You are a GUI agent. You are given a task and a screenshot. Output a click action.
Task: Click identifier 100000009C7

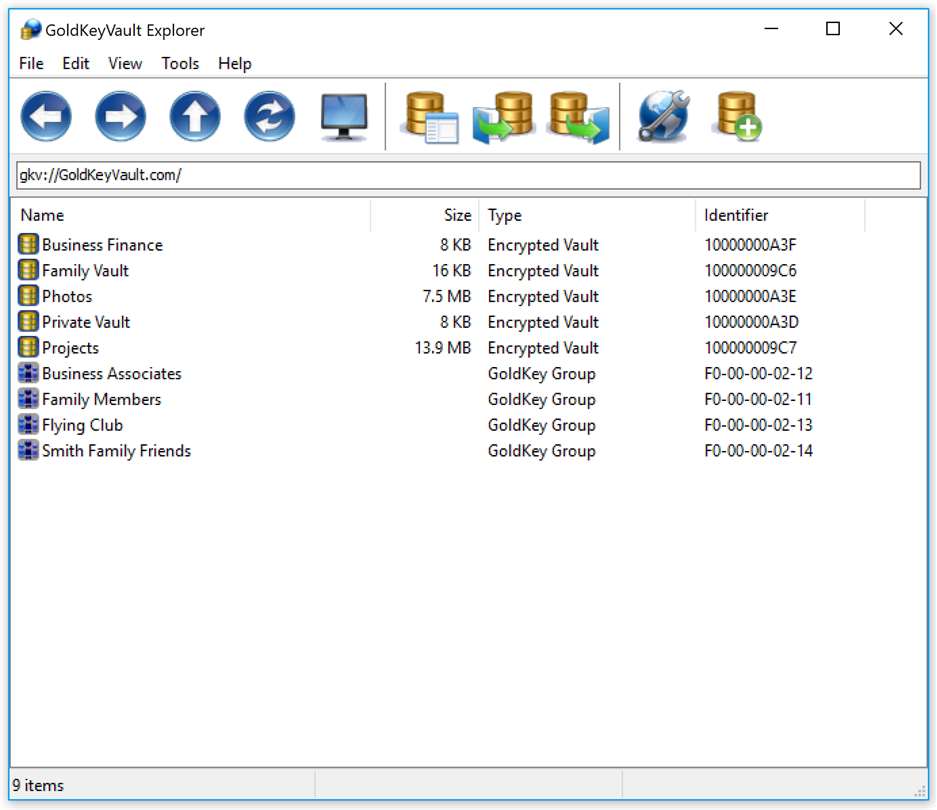(750, 347)
